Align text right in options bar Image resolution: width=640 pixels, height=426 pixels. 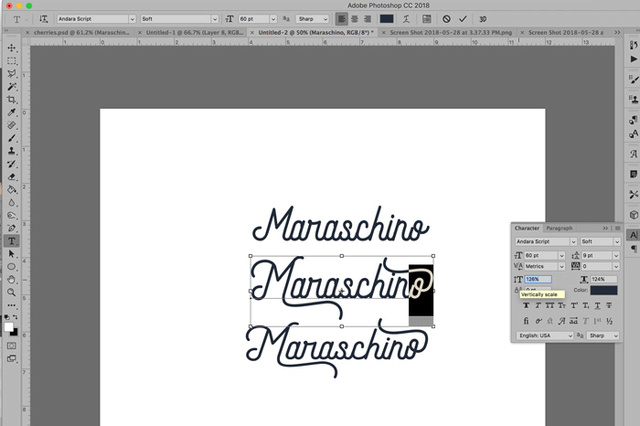[368, 19]
